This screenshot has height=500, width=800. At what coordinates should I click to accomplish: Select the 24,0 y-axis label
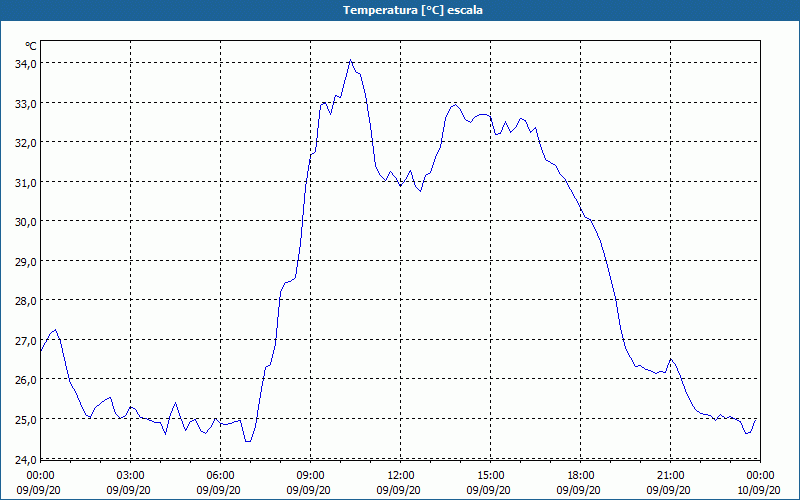pyautogui.click(x=26, y=460)
